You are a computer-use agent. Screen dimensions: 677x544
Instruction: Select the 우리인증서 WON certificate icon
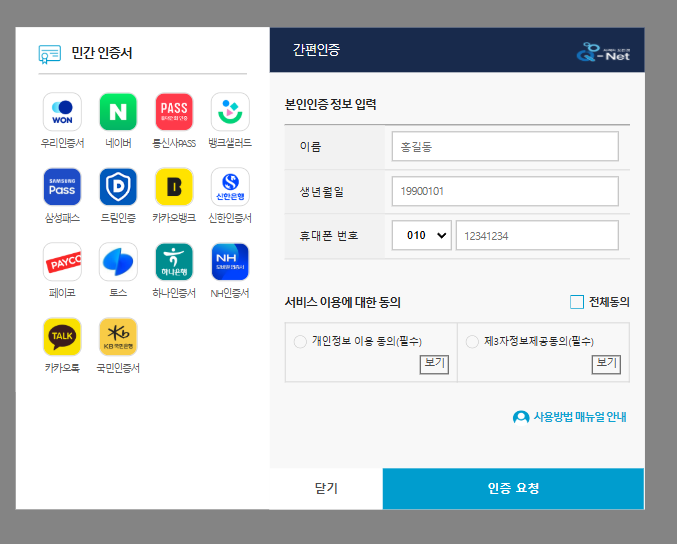pos(62,112)
